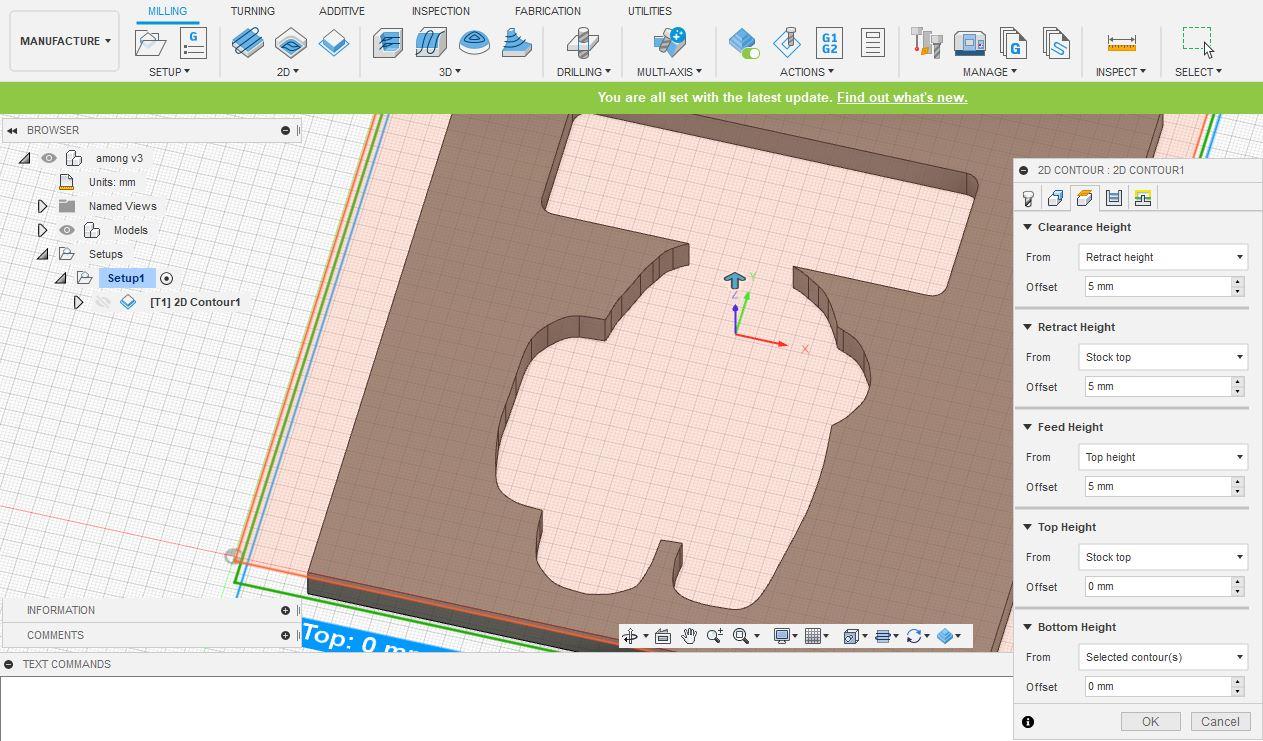1263x741 pixels.
Task: Open Bottom Height From dropdown
Action: click(x=1164, y=657)
